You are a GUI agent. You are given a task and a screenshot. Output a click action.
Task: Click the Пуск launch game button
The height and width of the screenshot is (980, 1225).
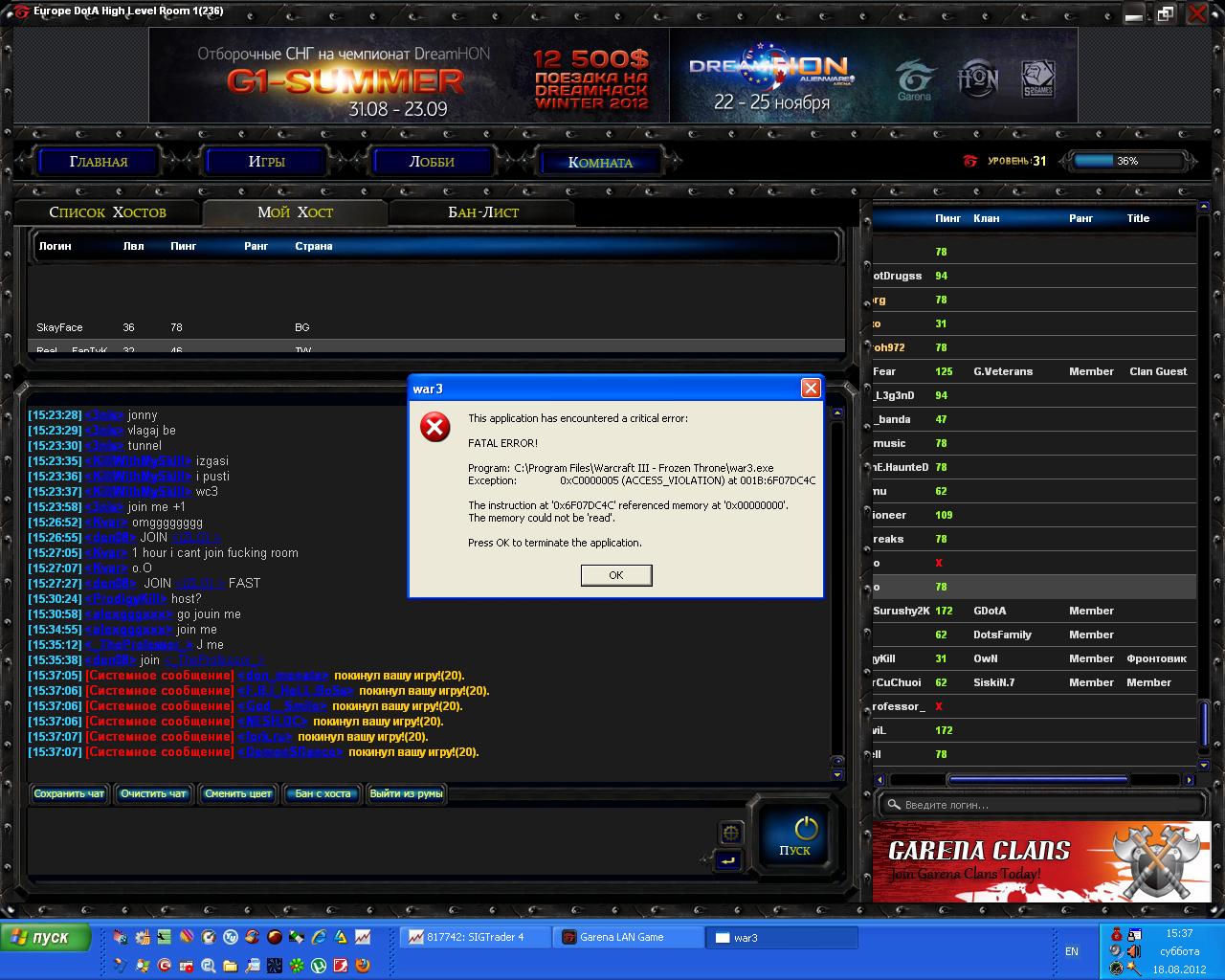[x=794, y=836]
